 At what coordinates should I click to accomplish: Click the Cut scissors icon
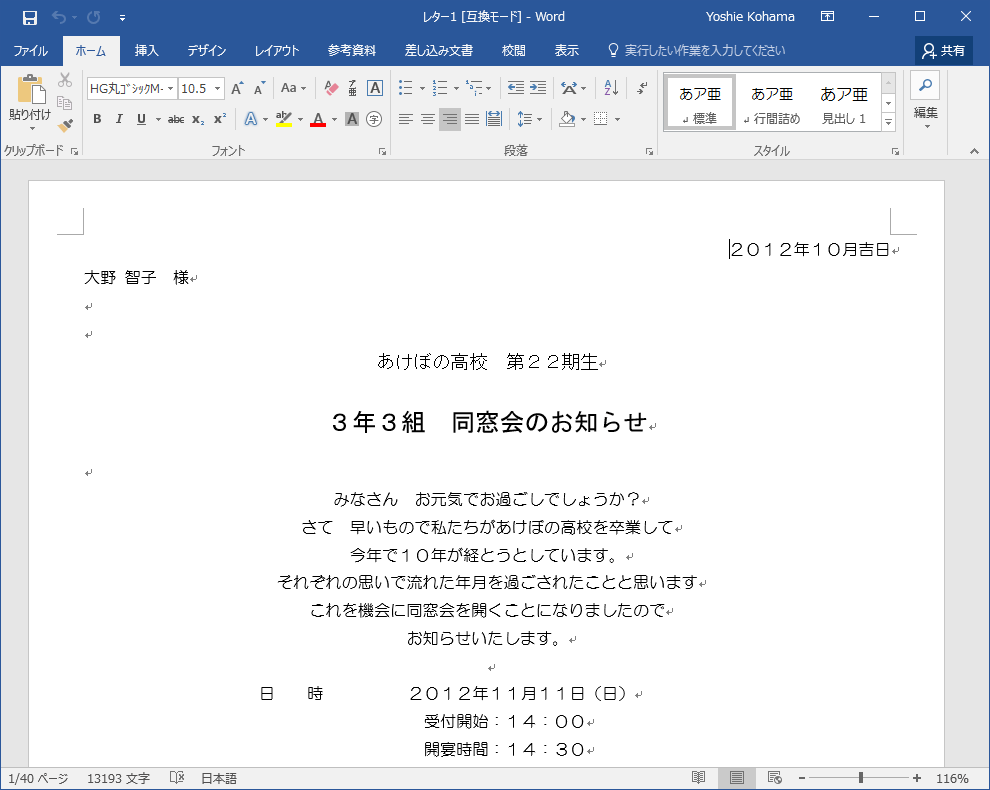point(64,80)
